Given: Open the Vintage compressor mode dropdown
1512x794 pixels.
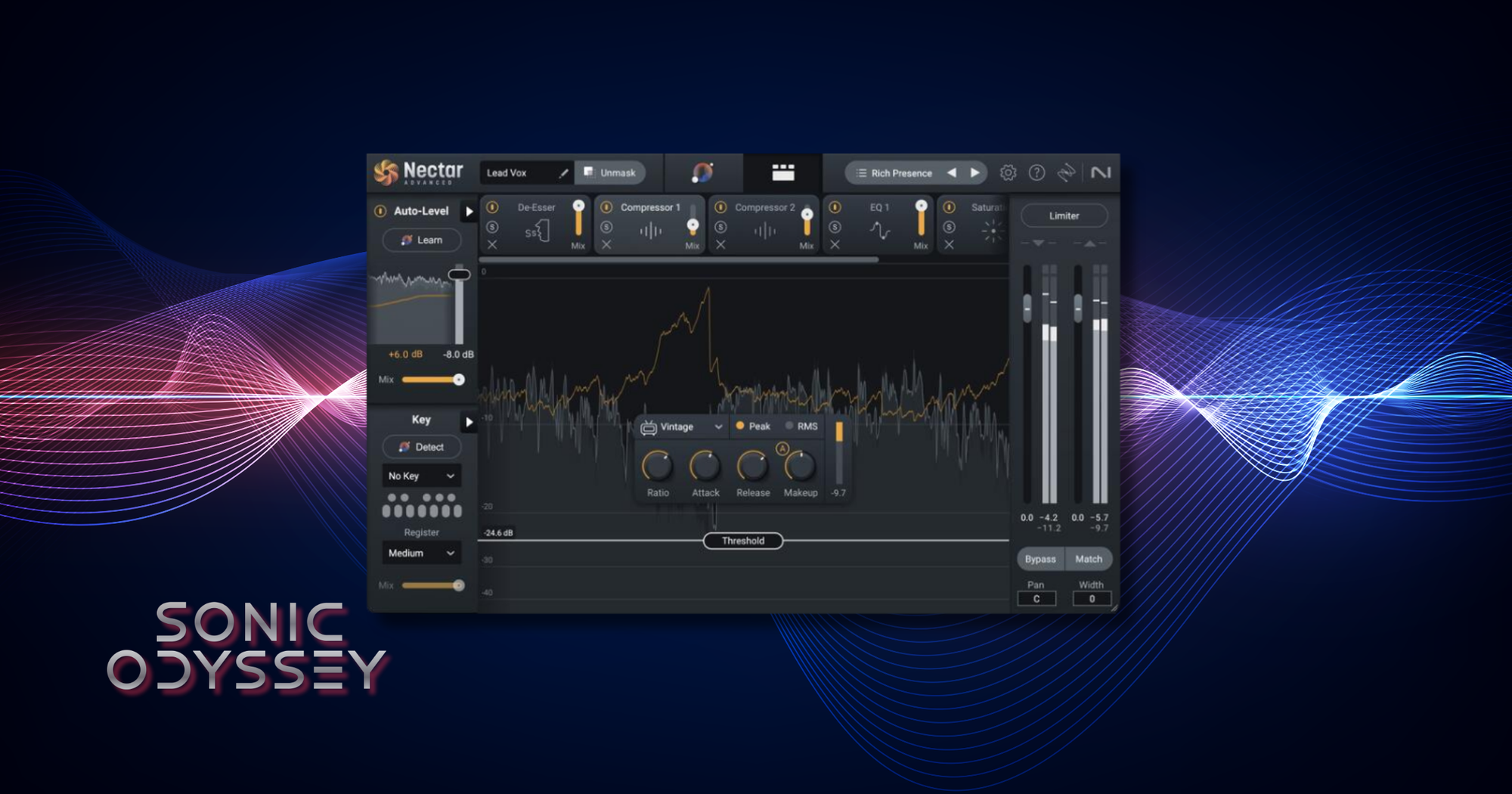Looking at the screenshot, I should 682,427.
